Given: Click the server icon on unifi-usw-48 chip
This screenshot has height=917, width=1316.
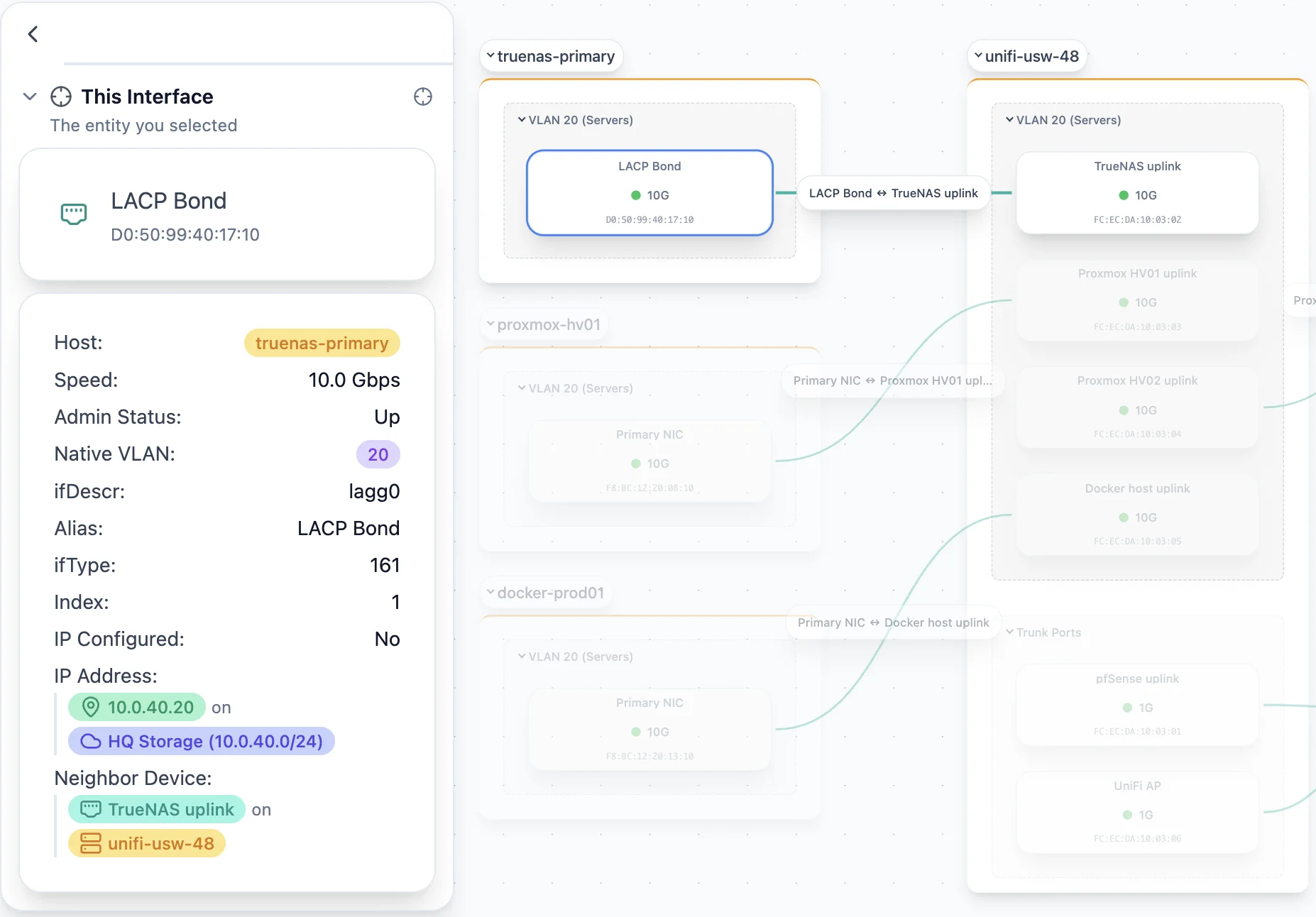Looking at the screenshot, I should point(91,843).
